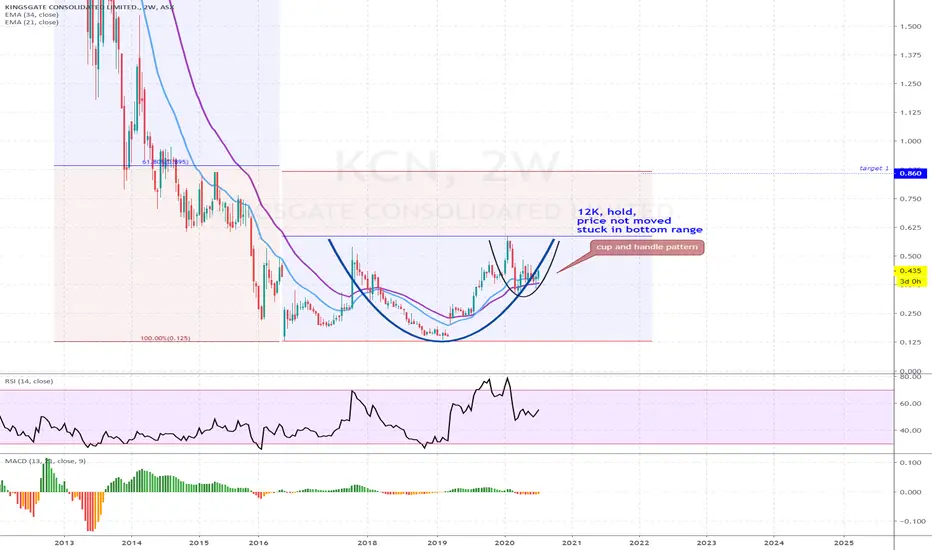Click the '3d 0h' bar countdown label
This screenshot has height=550, width=932.
910,281
